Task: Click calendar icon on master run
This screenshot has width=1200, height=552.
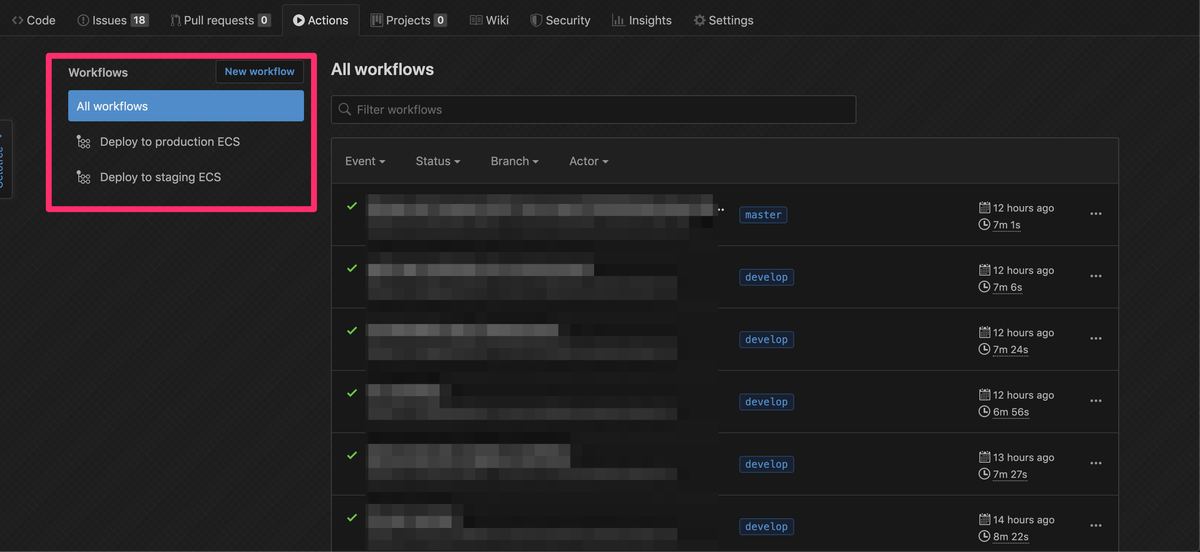Action: [984, 208]
